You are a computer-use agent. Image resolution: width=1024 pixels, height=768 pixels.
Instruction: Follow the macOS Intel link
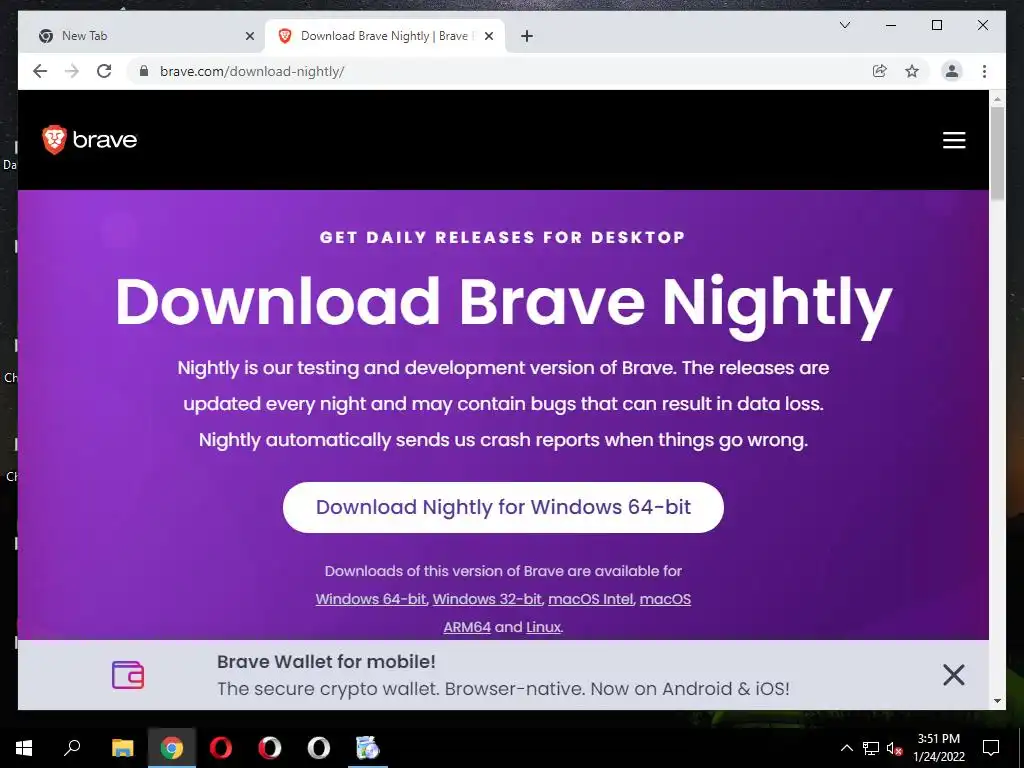pos(590,599)
